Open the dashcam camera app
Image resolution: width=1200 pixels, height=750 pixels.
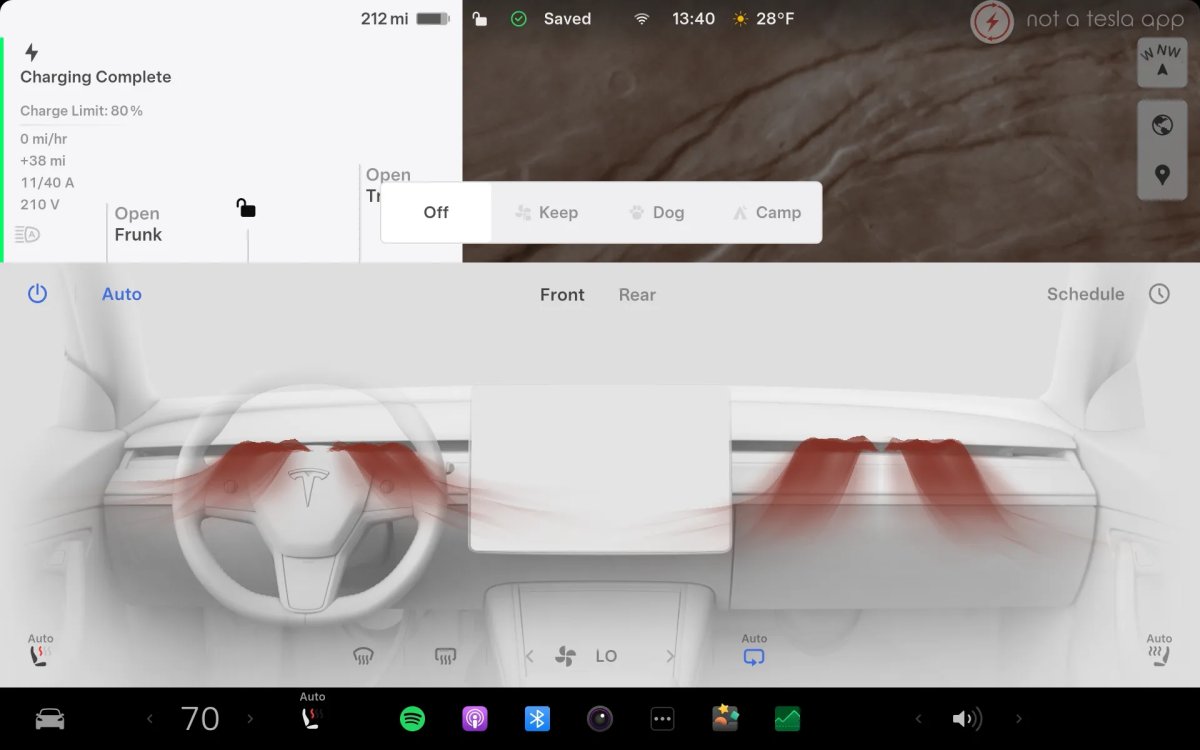point(600,719)
